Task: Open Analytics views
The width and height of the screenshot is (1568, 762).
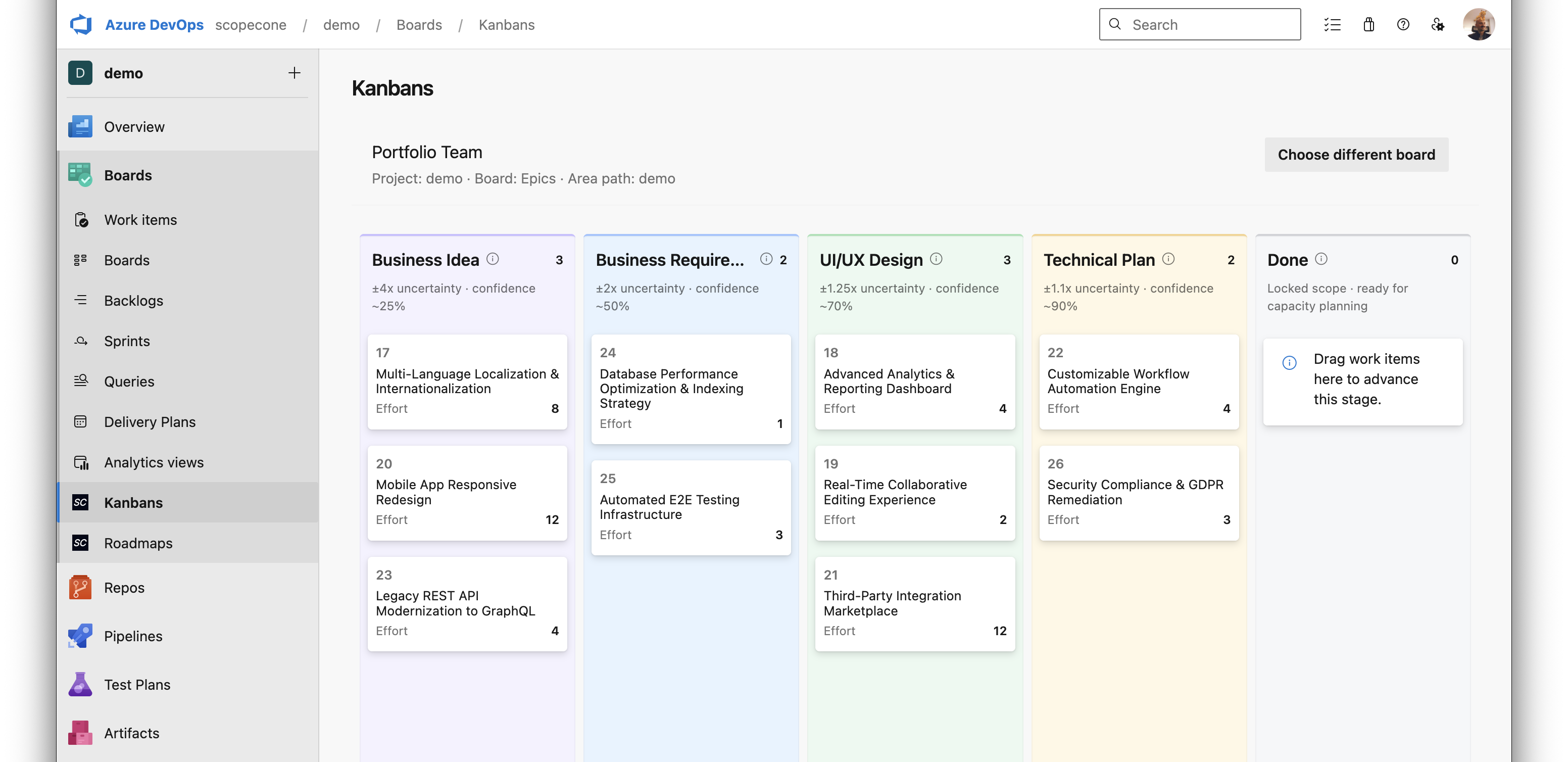Action: [154, 462]
